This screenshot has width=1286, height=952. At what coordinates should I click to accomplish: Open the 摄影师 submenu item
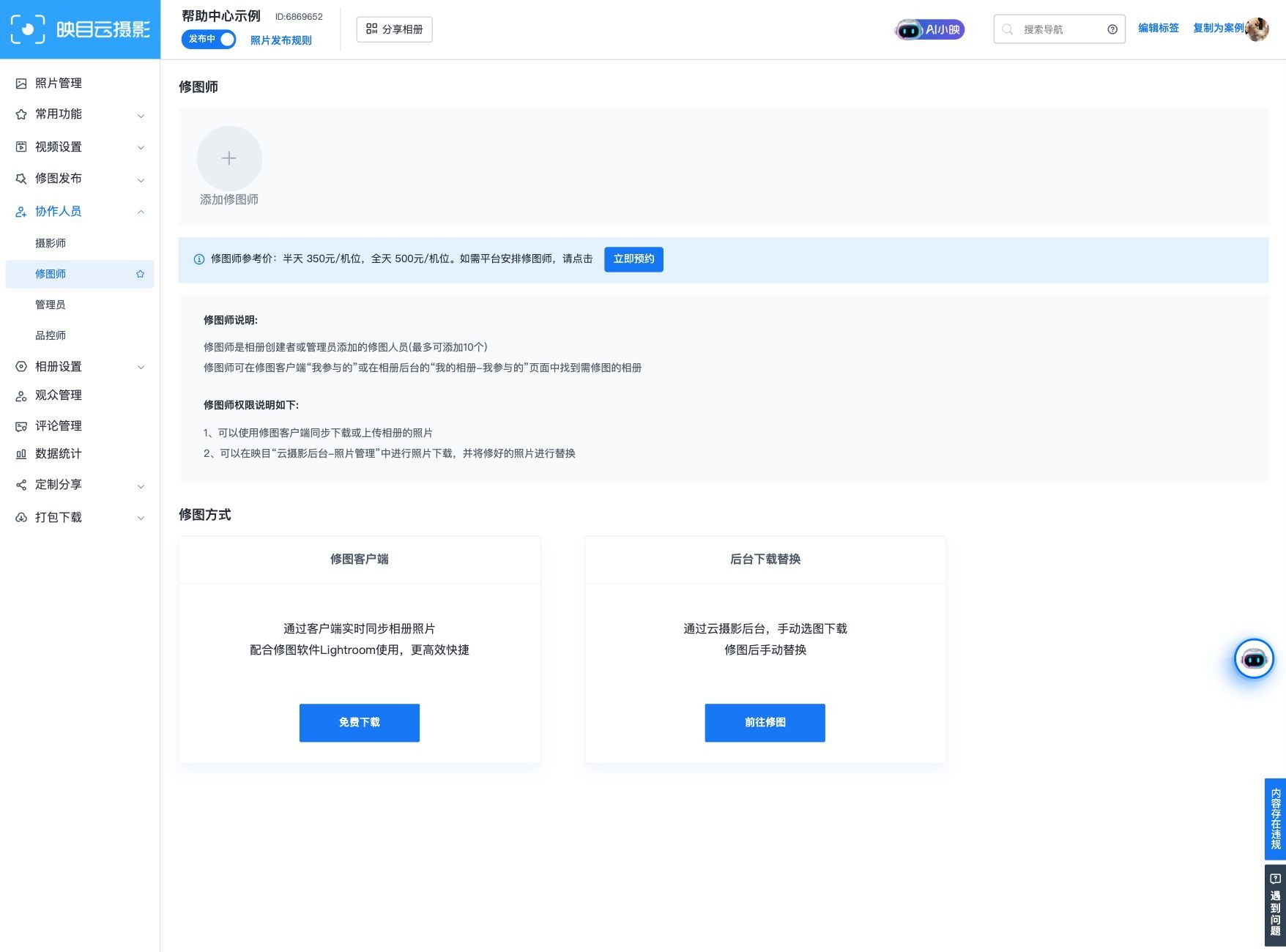(51, 243)
